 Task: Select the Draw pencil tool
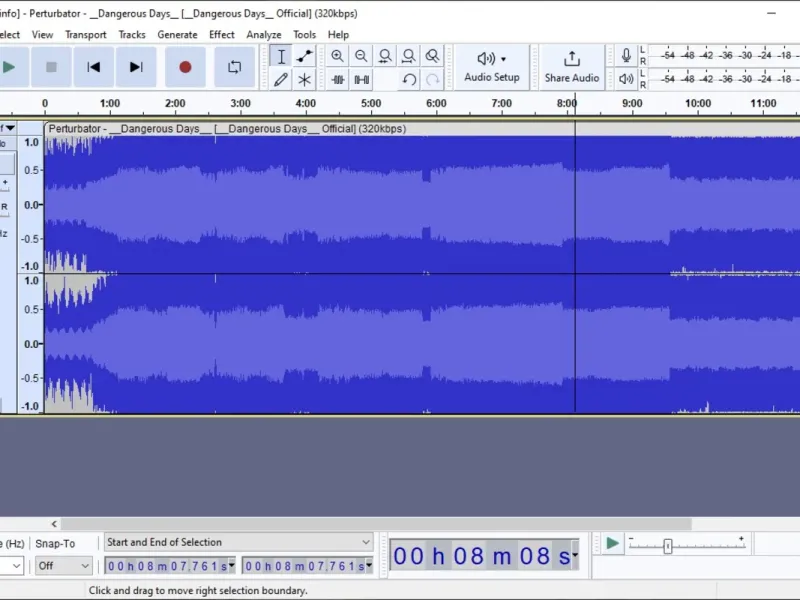coord(281,80)
